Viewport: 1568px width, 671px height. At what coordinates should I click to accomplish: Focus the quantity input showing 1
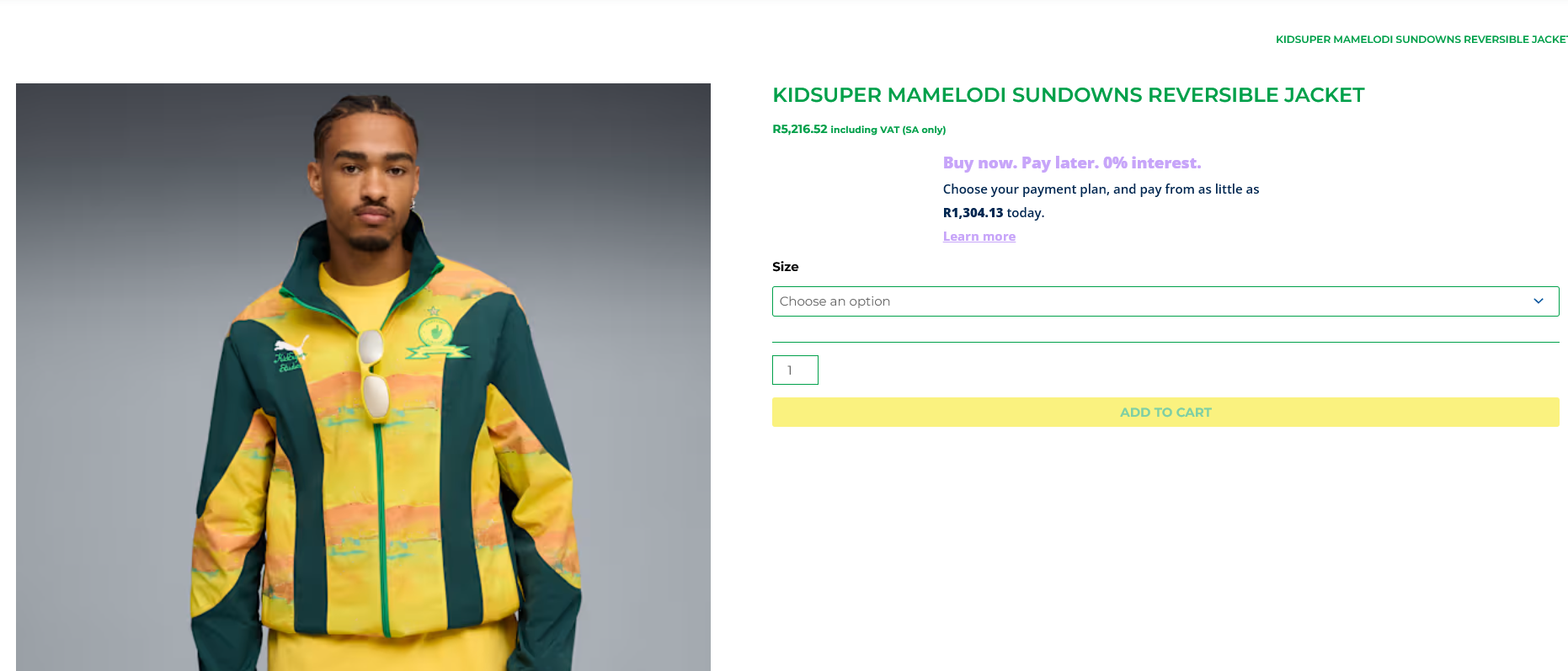(795, 370)
